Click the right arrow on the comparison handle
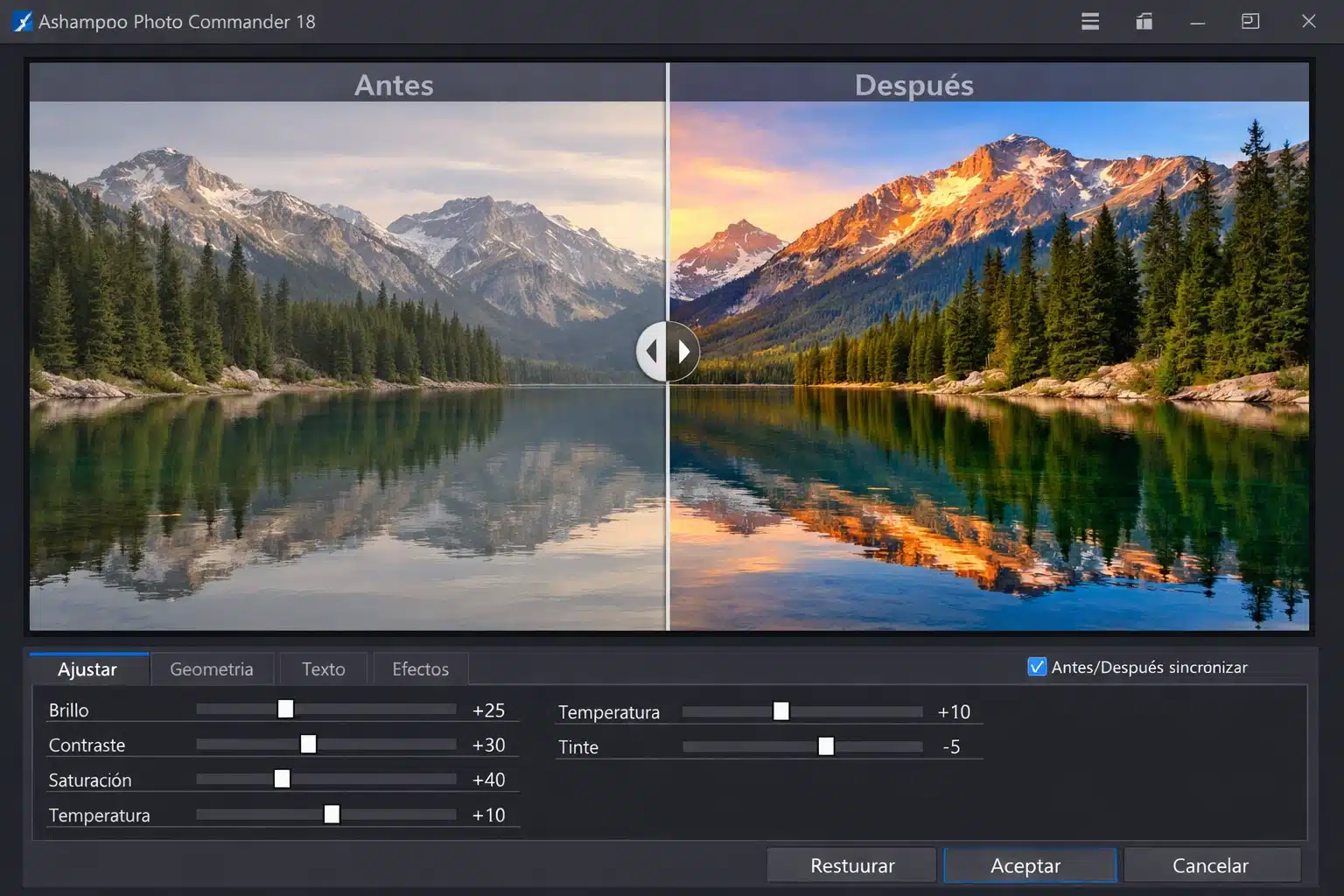Viewport: 1344px width, 896px height. (682, 351)
